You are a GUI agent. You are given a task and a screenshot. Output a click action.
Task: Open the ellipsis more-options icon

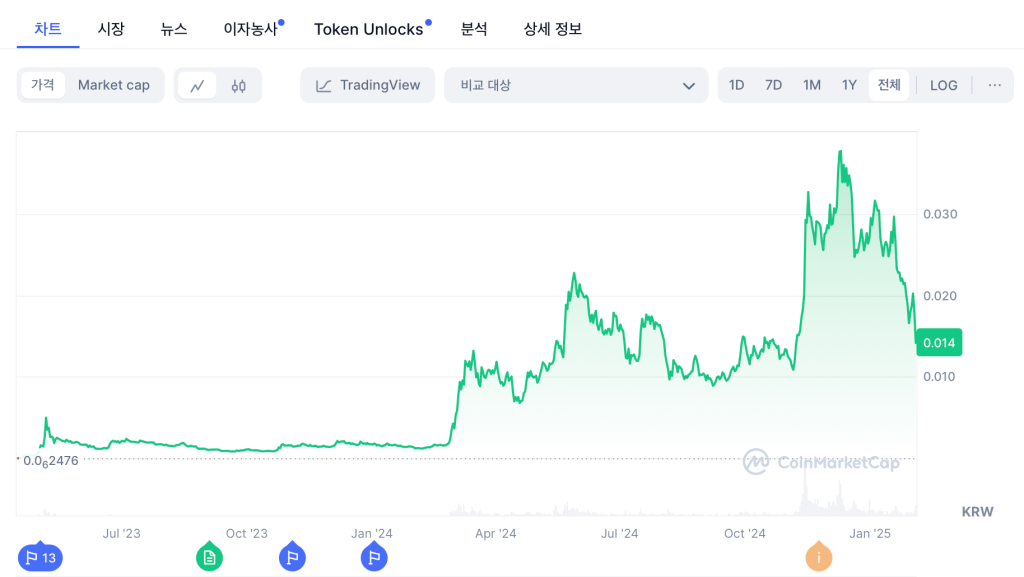coord(994,85)
